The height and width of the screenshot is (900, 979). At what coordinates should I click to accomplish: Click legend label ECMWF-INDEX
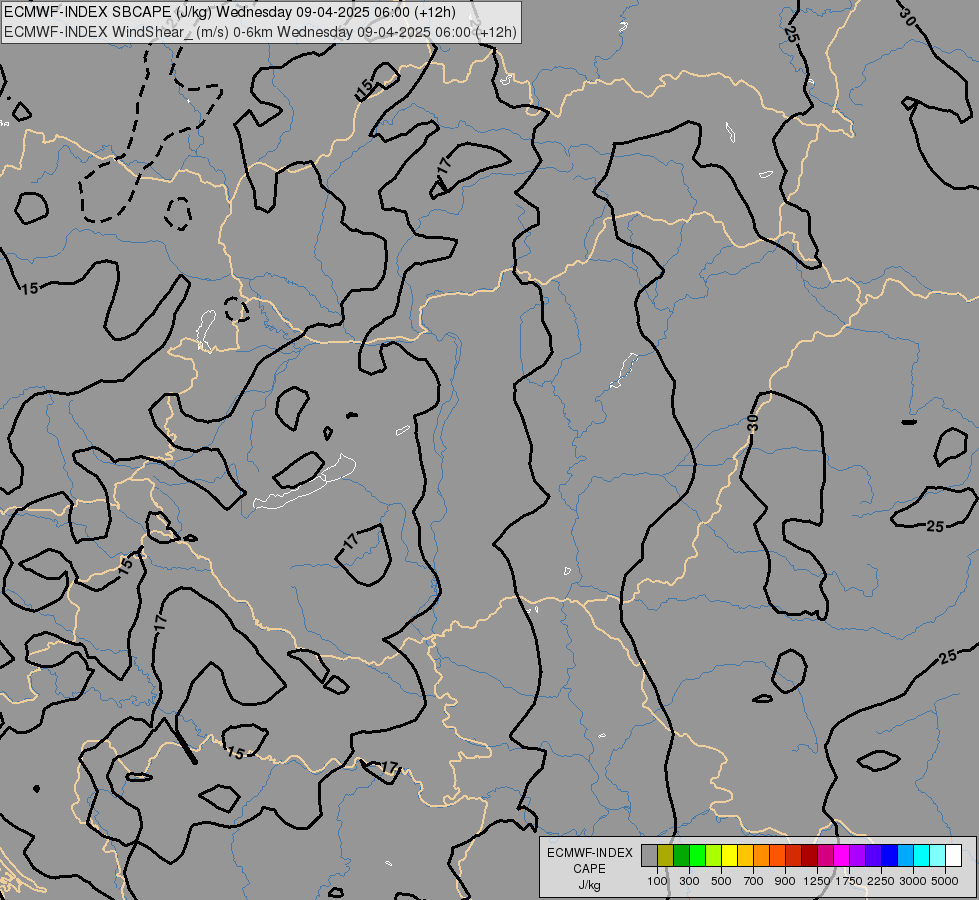(589, 853)
